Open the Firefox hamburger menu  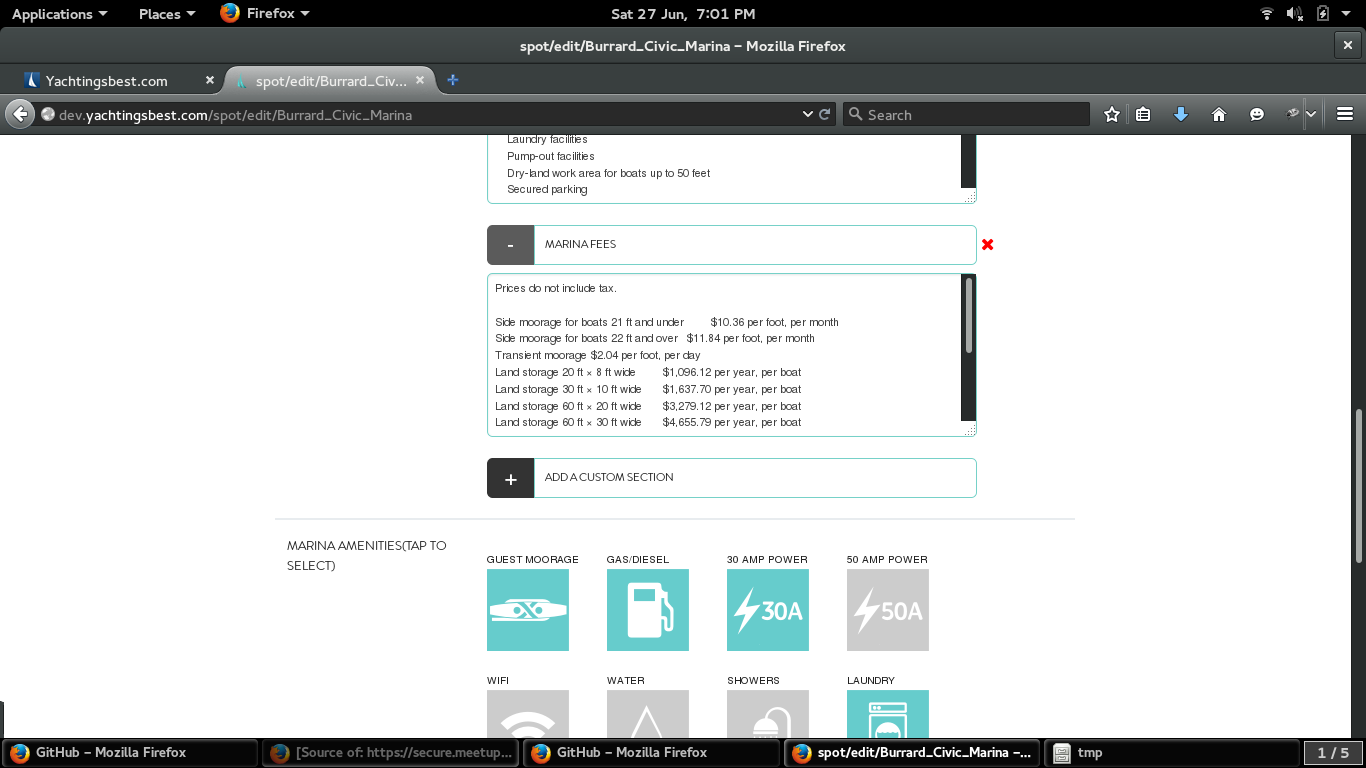(1344, 115)
